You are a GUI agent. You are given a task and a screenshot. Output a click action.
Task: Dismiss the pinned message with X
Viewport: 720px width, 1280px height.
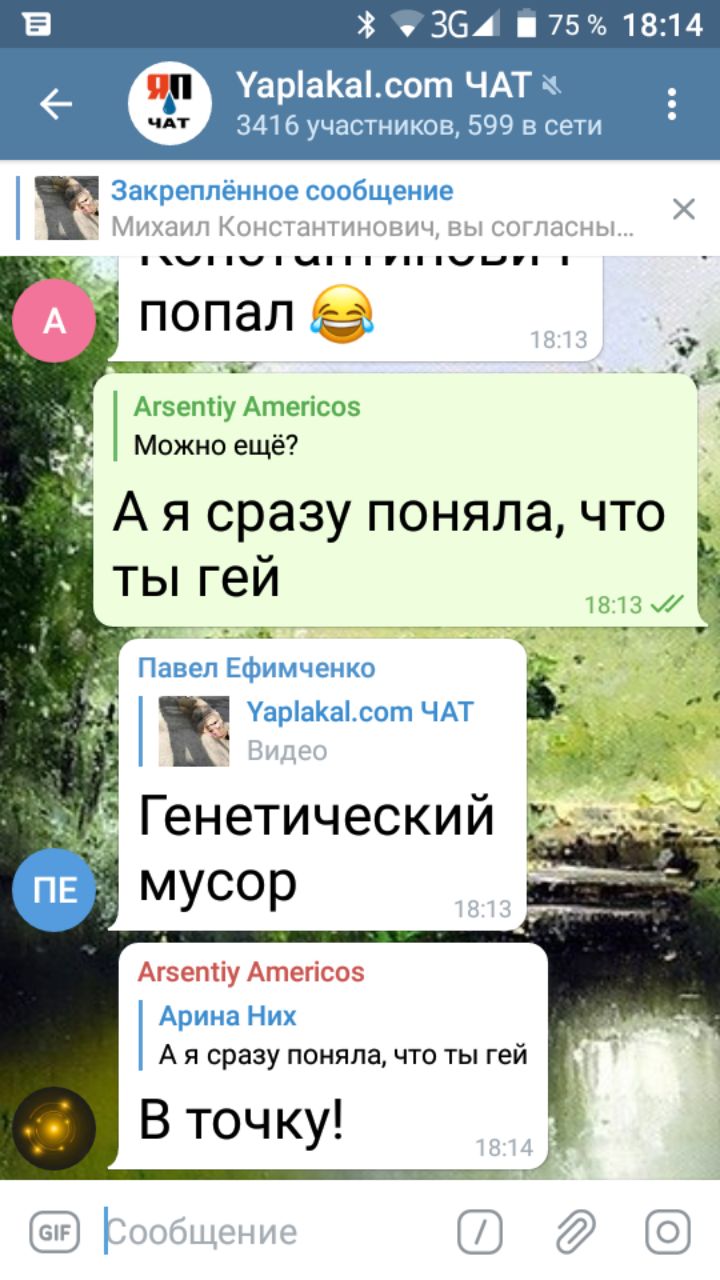(684, 209)
